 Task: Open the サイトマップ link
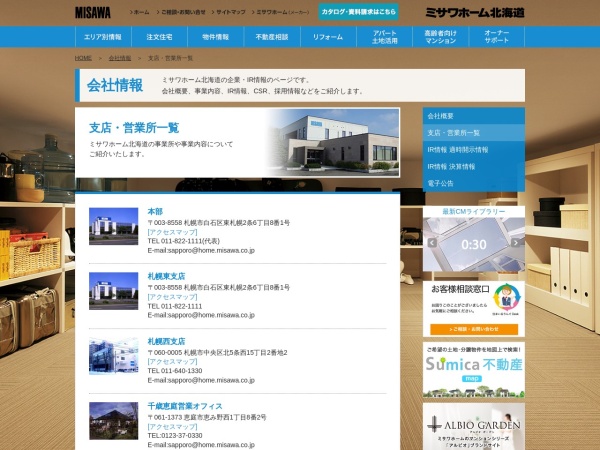pyautogui.click(x=229, y=12)
